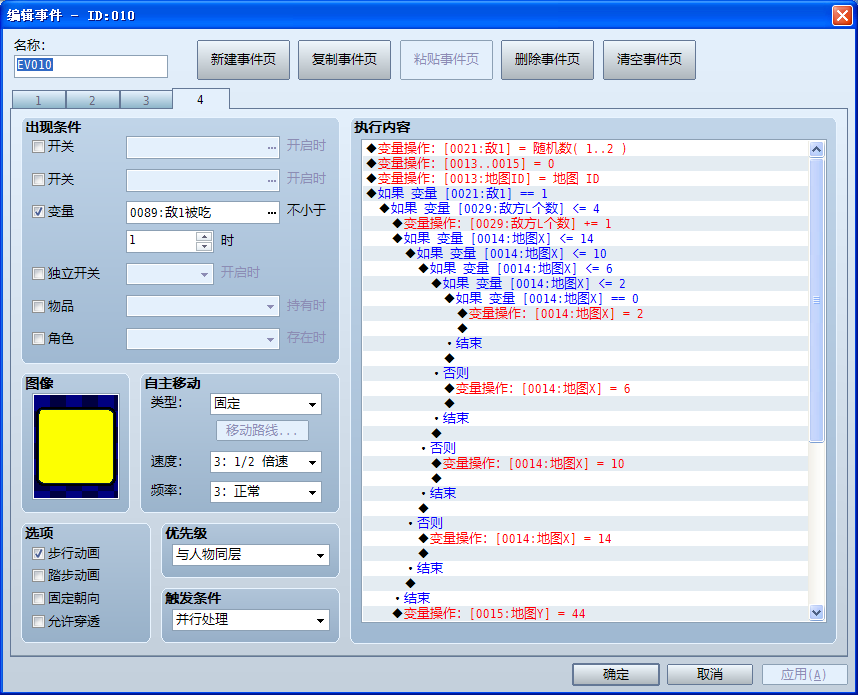Image resolution: width=858 pixels, height=695 pixels.
Task: Click the yellow event graphic thumbnail
Action: 76,447
